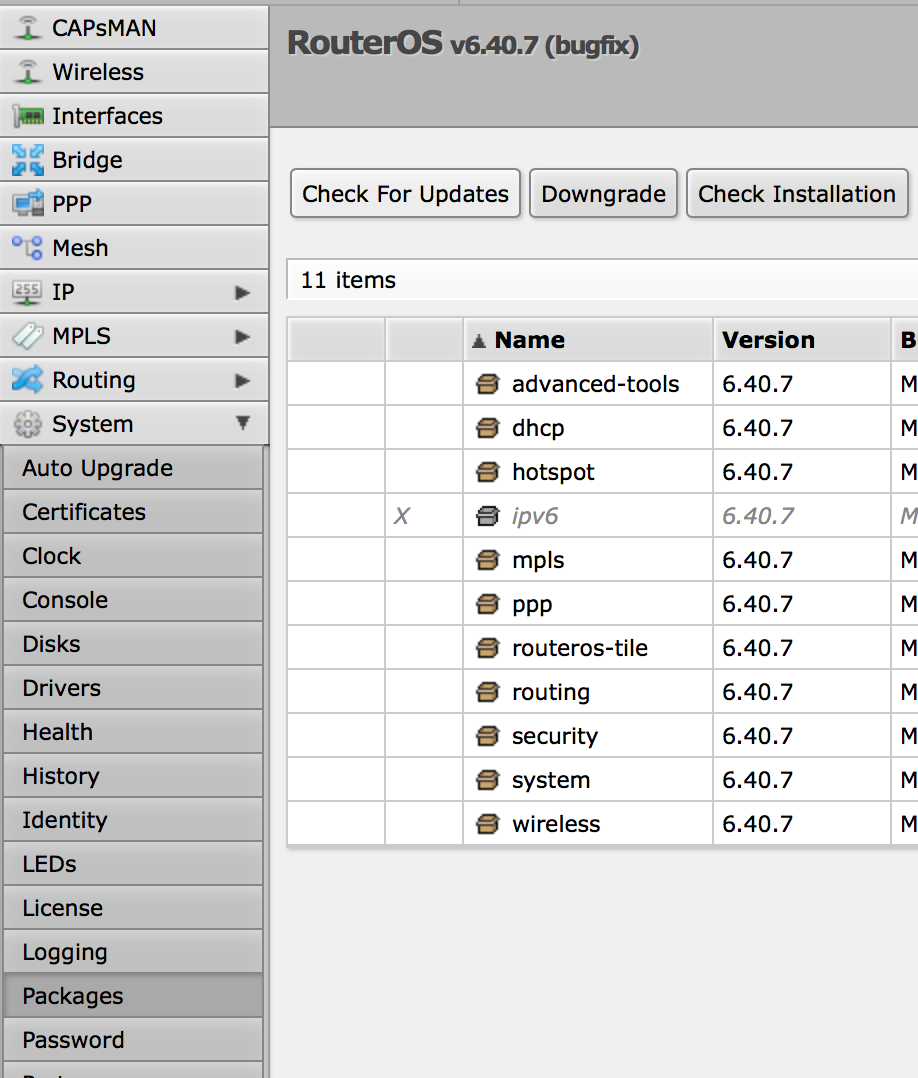Click Check Installation button
The width and height of the screenshot is (918, 1078).
pyautogui.click(x=797, y=194)
